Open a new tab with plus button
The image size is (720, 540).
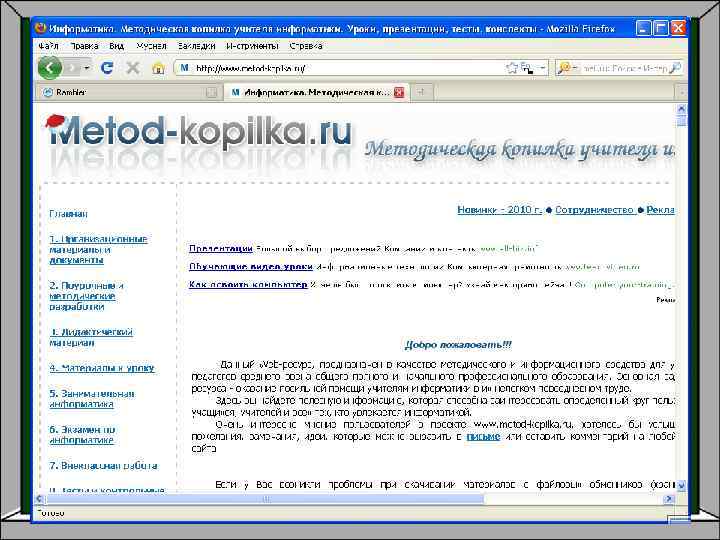click(x=421, y=92)
